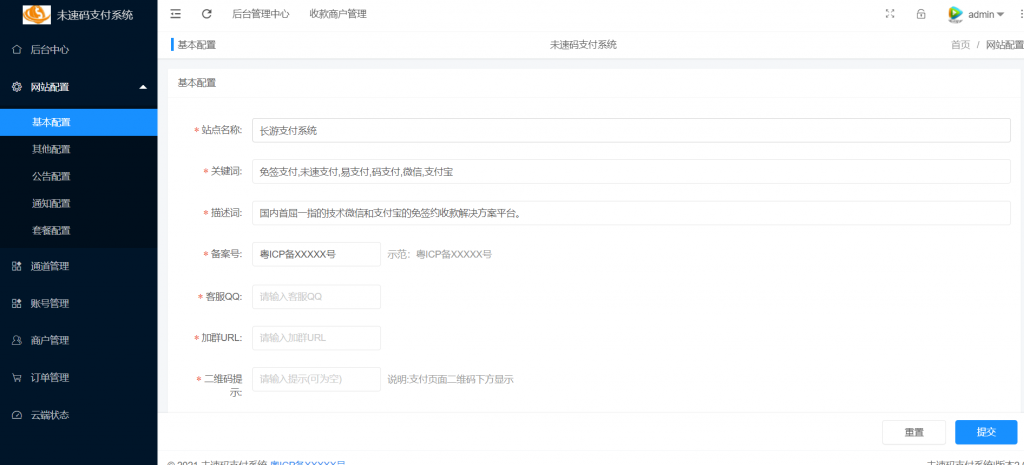Click the home icon beside 后台中心
The width and height of the screenshot is (1024, 465).
(x=17, y=50)
